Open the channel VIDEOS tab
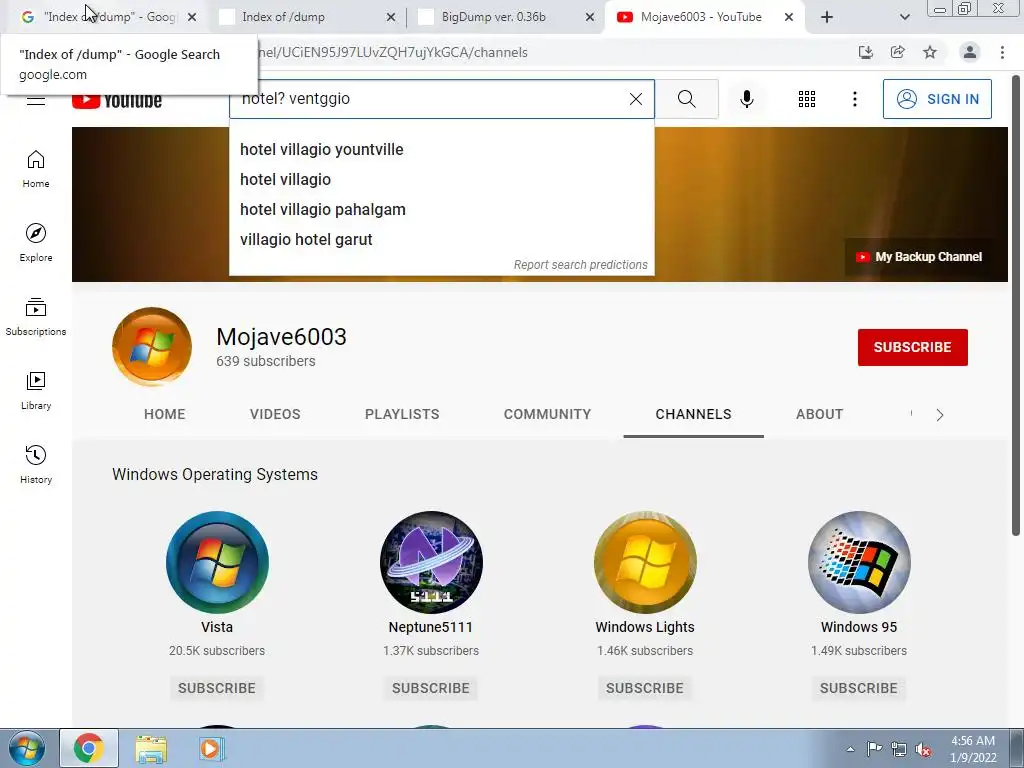 (x=275, y=414)
